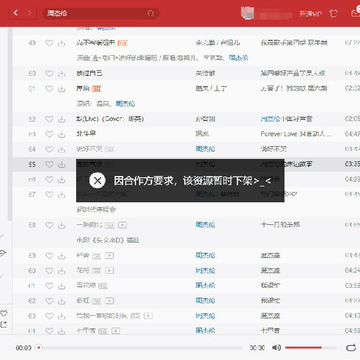This screenshot has height=360, width=360.
Task: Download song number 49
Action: pos(62,43)
